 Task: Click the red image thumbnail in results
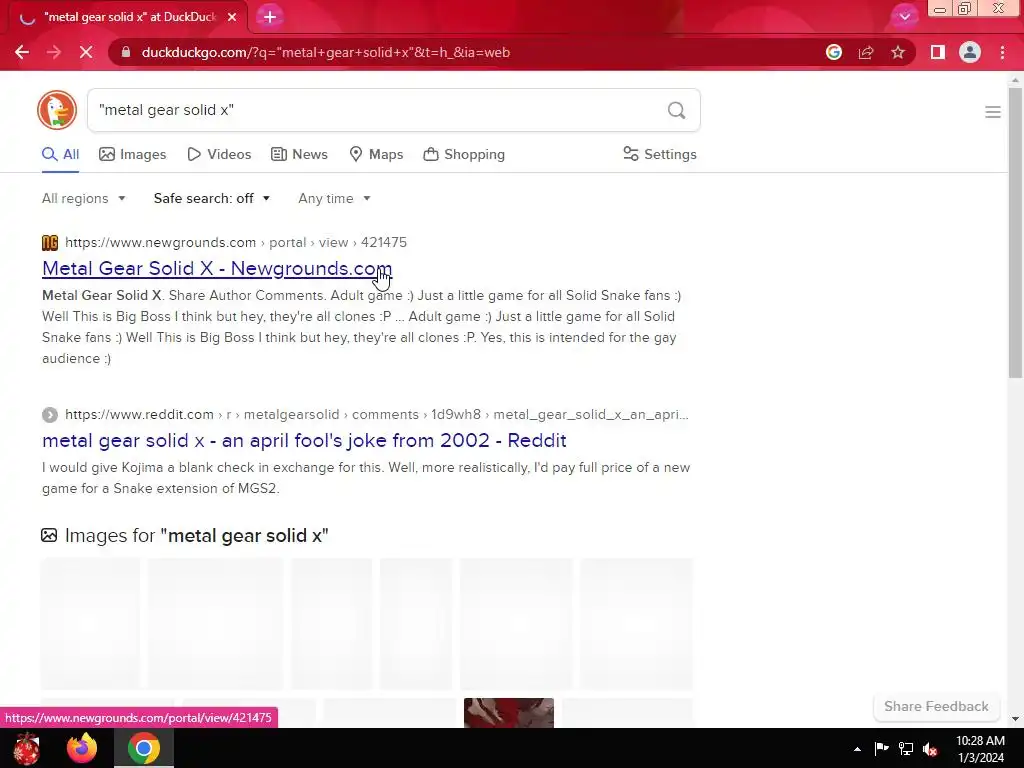click(x=509, y=712)
